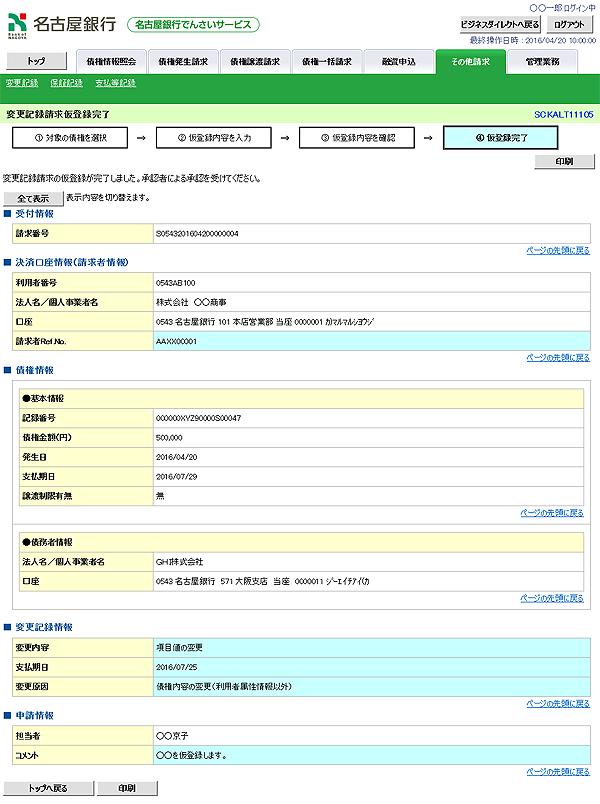Click step ② 仮登録内容を入力
The height and width of the screenshot is (804, 600).
(214, 138)
